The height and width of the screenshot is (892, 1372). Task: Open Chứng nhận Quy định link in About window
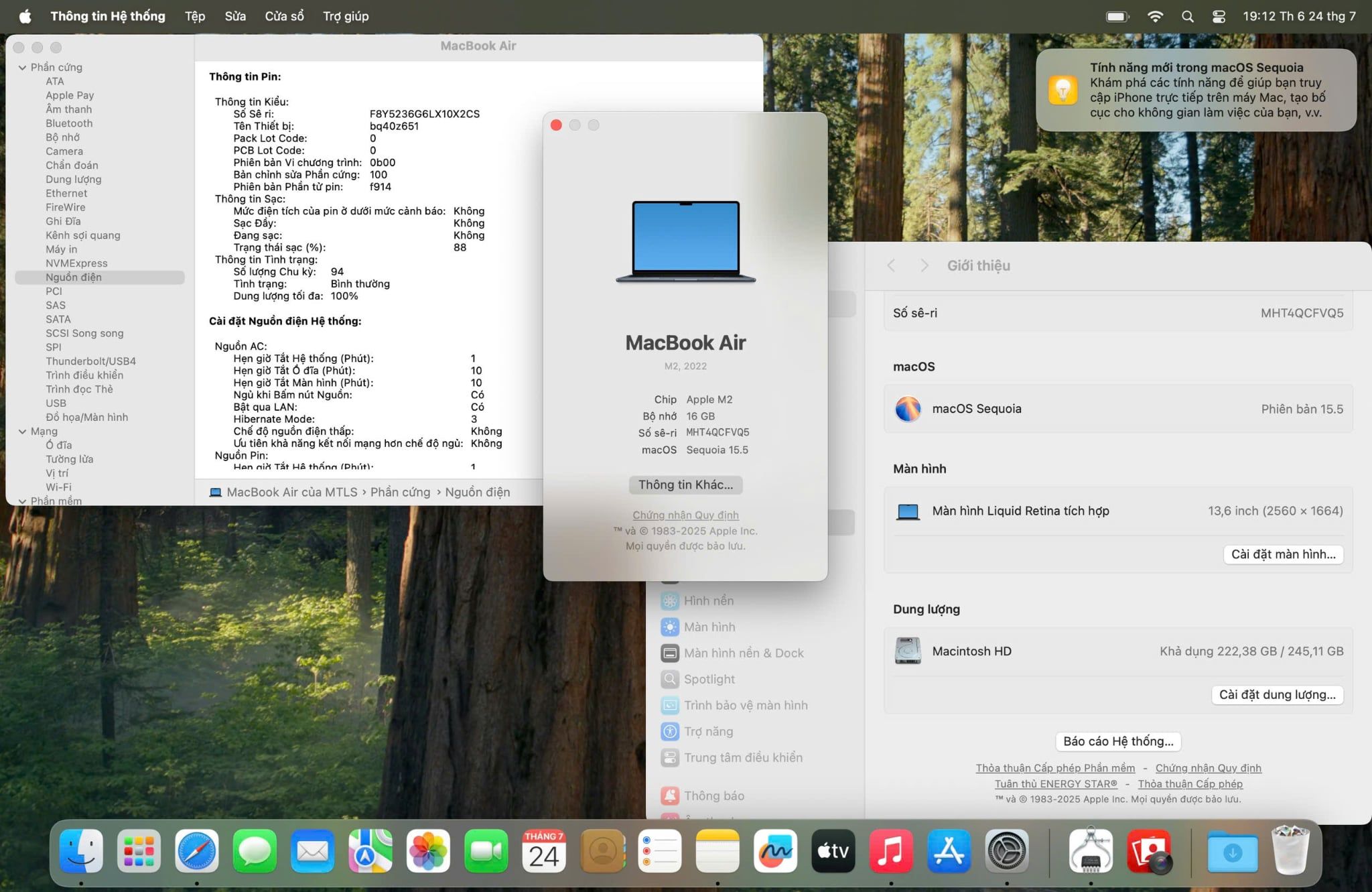pyautogui.click(x=685, y=515)
